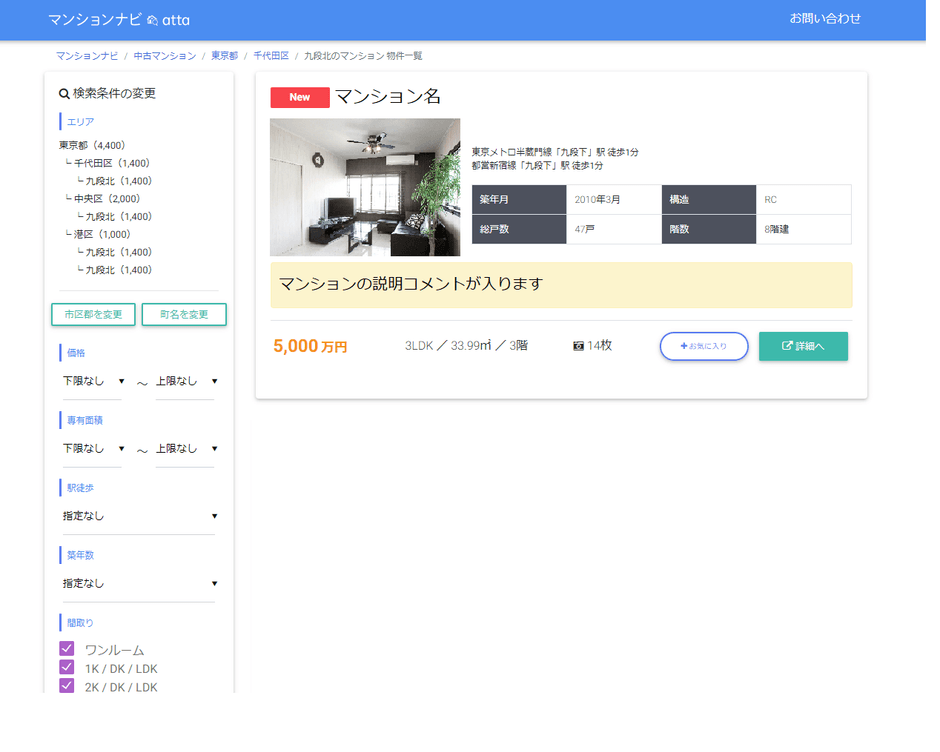The height and width of the screenshot is (752, 940).
Task: Open the 専有面積 upper limit dropdown
Action: (x=186, y=449)
